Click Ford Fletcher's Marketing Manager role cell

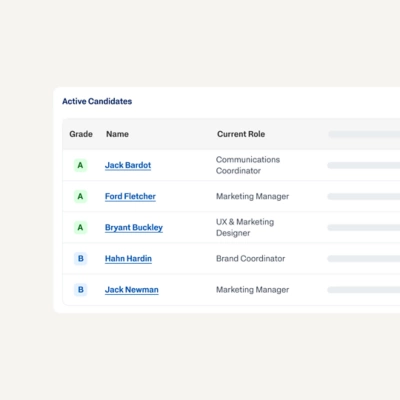[x=252, y=196]
